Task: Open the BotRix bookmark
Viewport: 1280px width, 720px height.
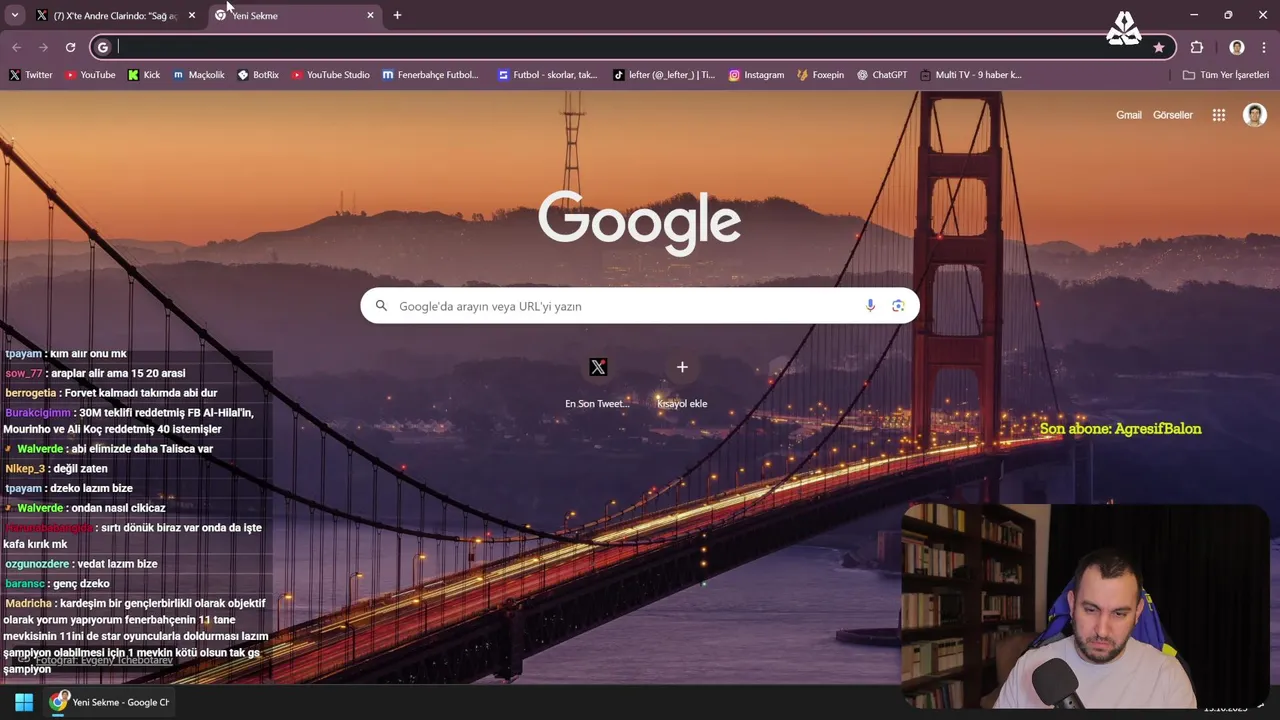Action: pyautogui.click(x=258, y=75)
